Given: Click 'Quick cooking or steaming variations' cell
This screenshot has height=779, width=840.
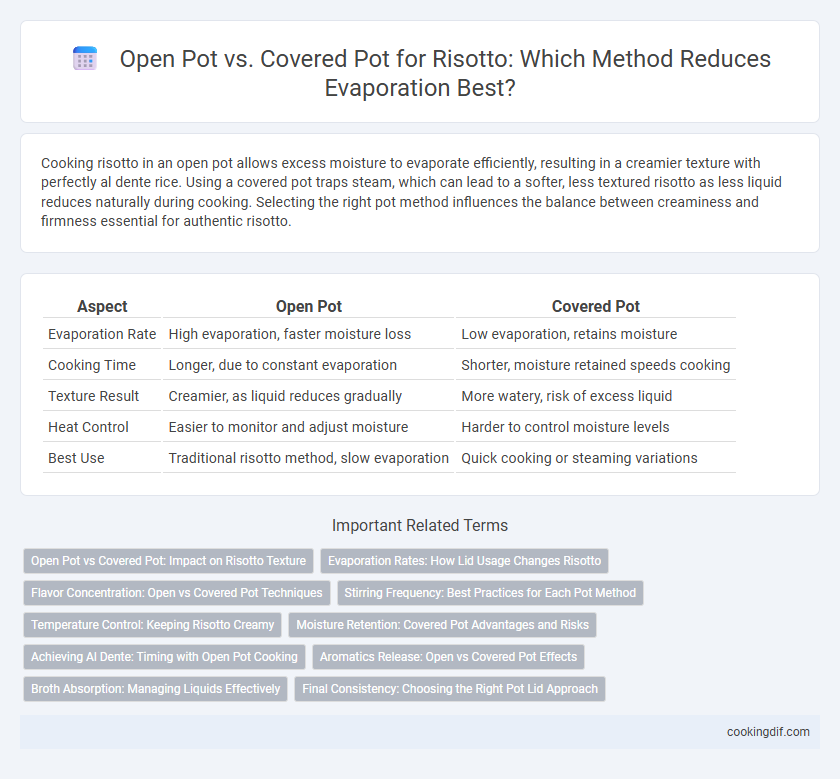Looking at the screenshot, I should (x=596, y=458).
